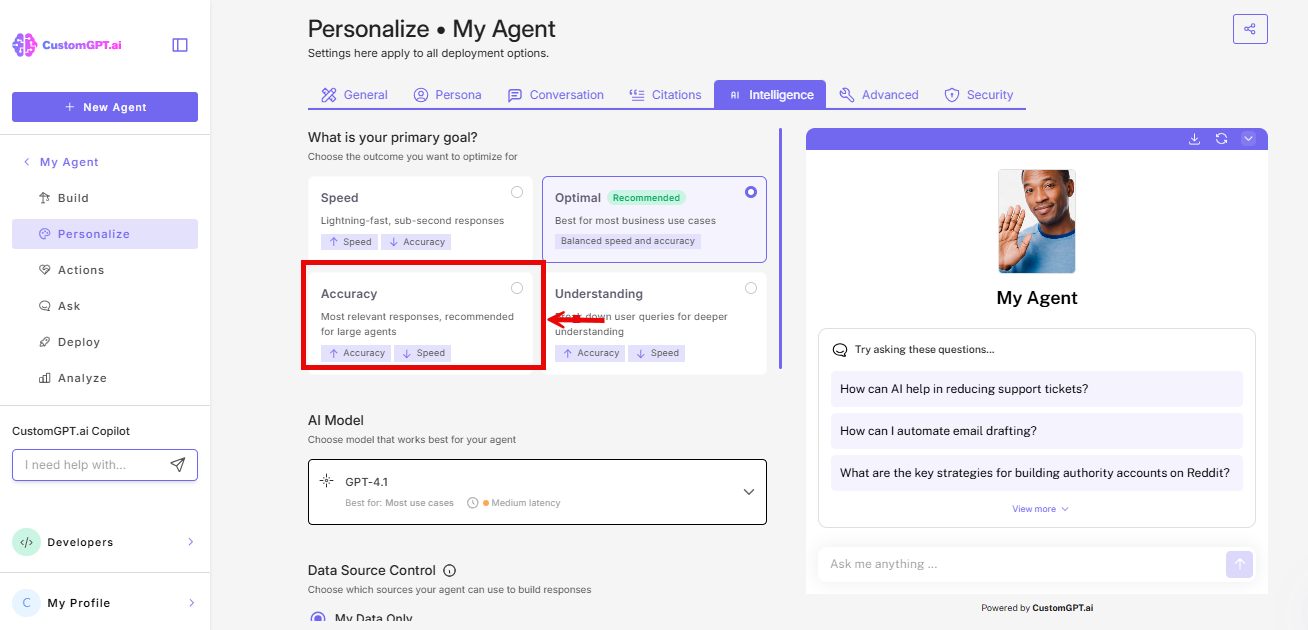This screenshot has width=1308, height=630.
Task: Expand View more sample questions
Action: (1036, 508)
